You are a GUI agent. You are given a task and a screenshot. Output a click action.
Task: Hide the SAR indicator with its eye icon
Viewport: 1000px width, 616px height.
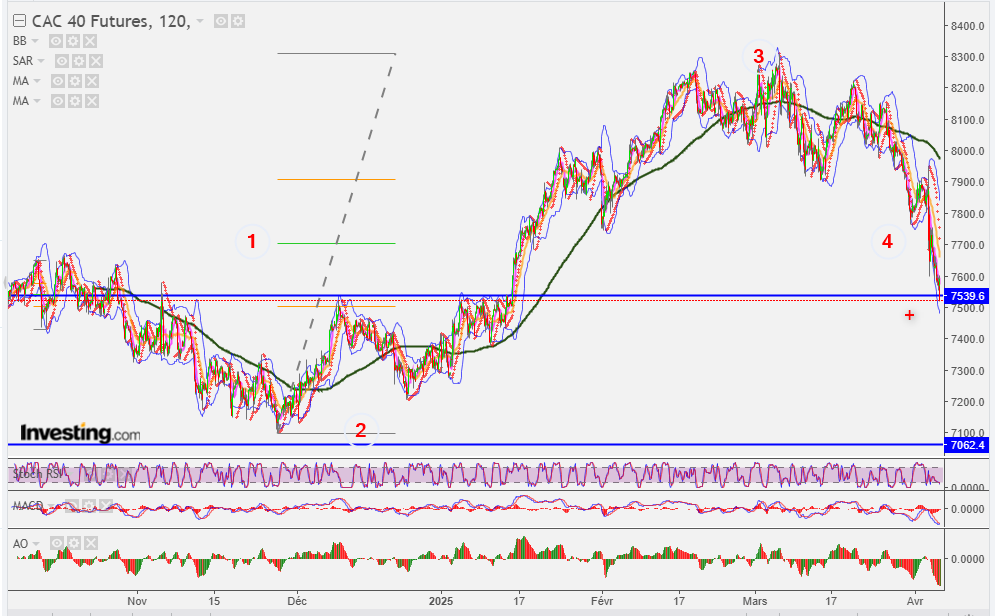62,61
